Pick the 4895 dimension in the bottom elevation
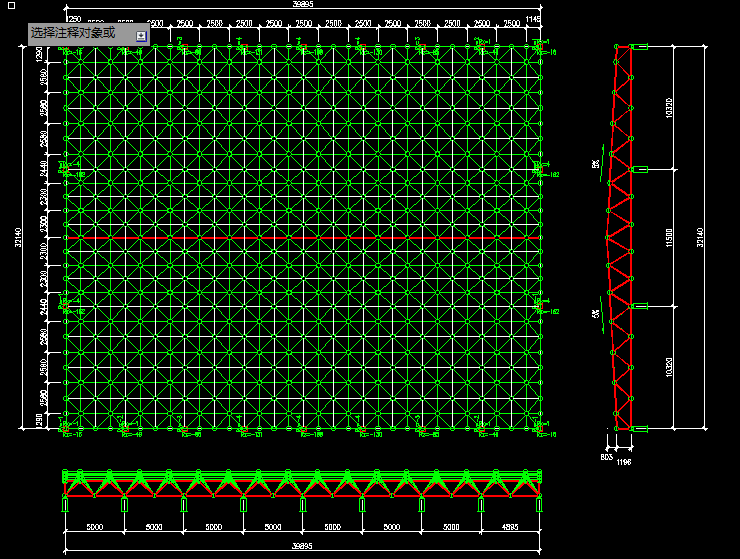 pyautogui.click(x=508, y=526)
